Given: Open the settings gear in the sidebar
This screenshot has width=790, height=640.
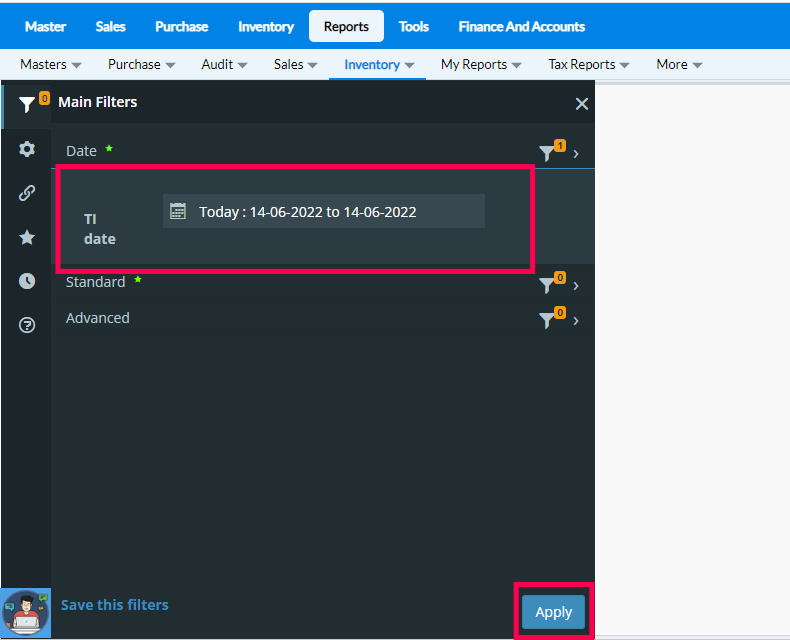Looking at the screenshot, I should click(x=27, y=149).
